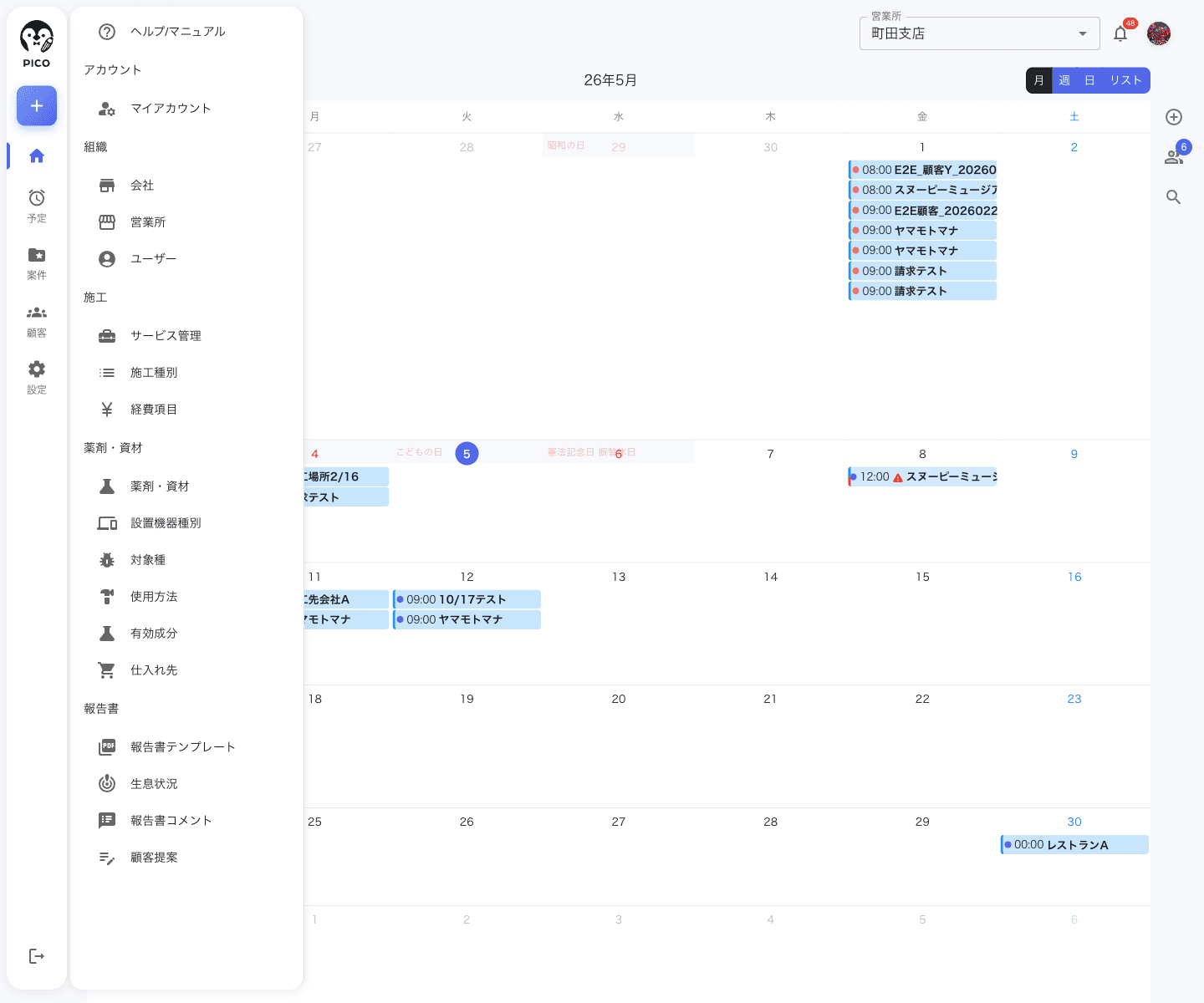Open the 12:00 スヌーピーミュージ event on May 8
1204x1003 pixels.
pos(922,476)
